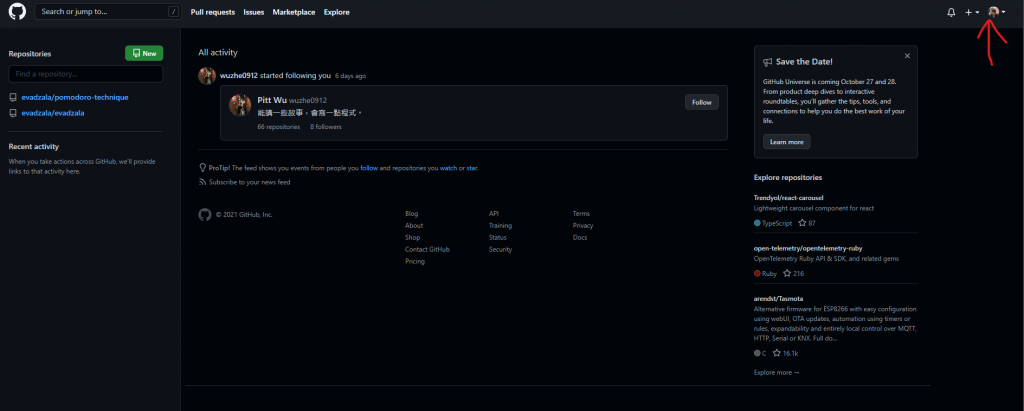
Task: Go to Issues
Action: pos(254,12)
